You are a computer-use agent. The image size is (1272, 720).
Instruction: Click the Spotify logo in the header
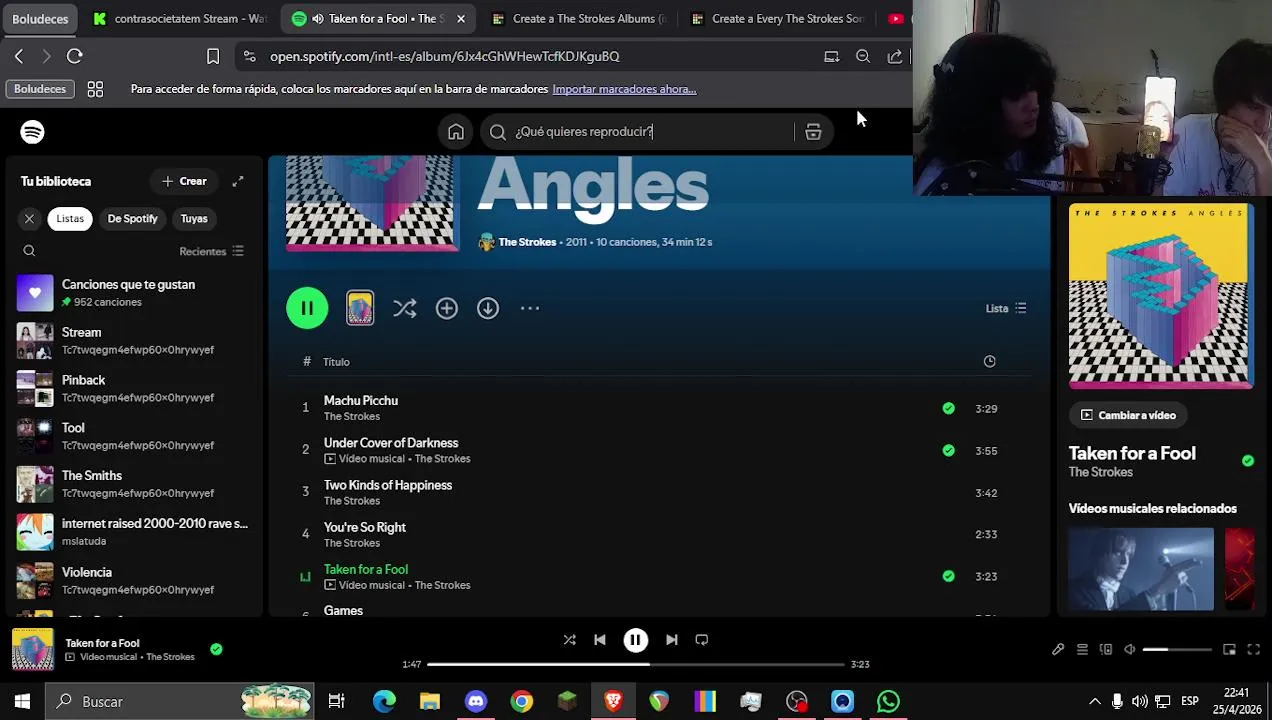(32, 132)
